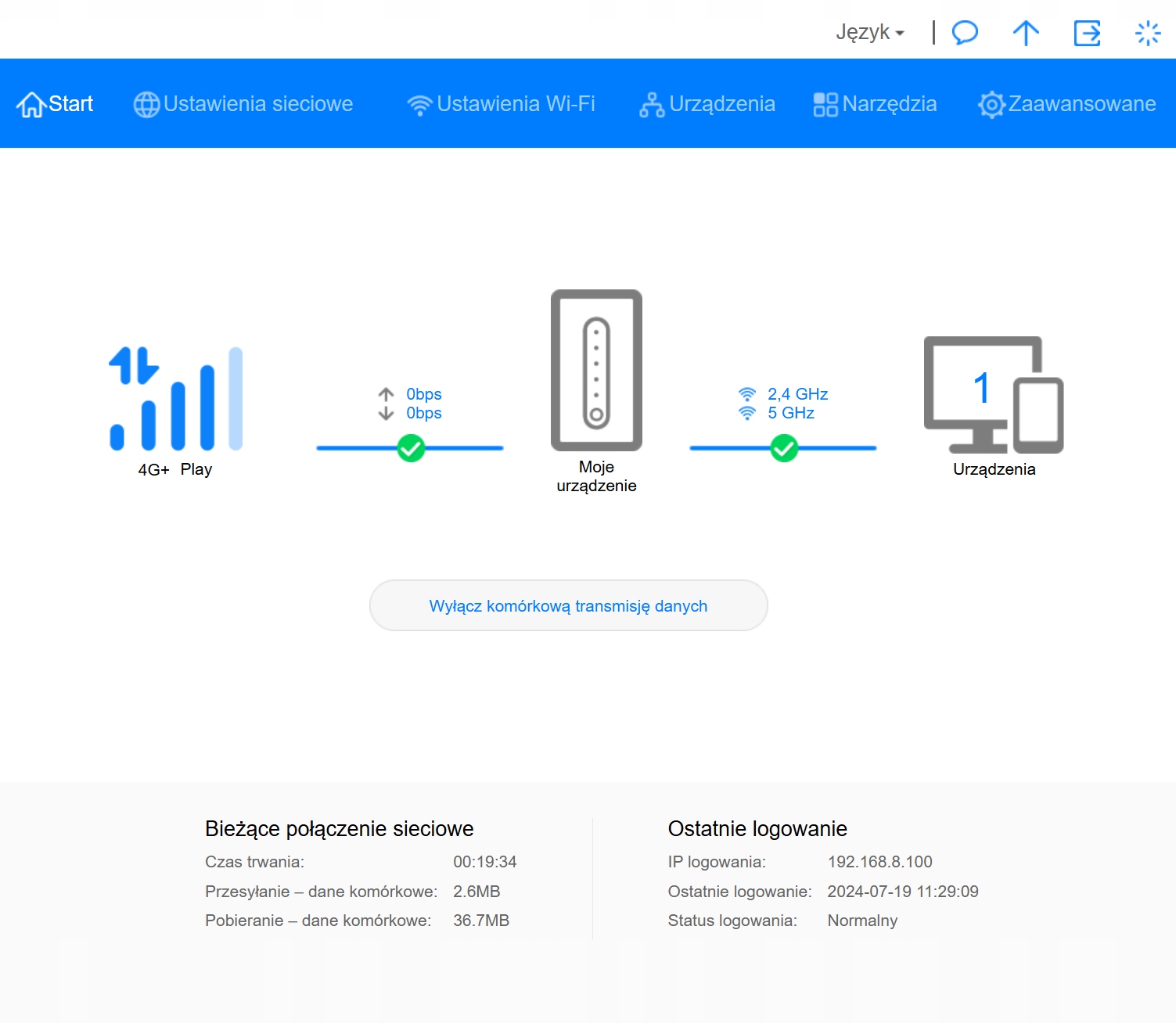The width and height of the screenshot is (1176, 1023).
Task: Click the SMS message bubble icon
Action: [965, 33]
